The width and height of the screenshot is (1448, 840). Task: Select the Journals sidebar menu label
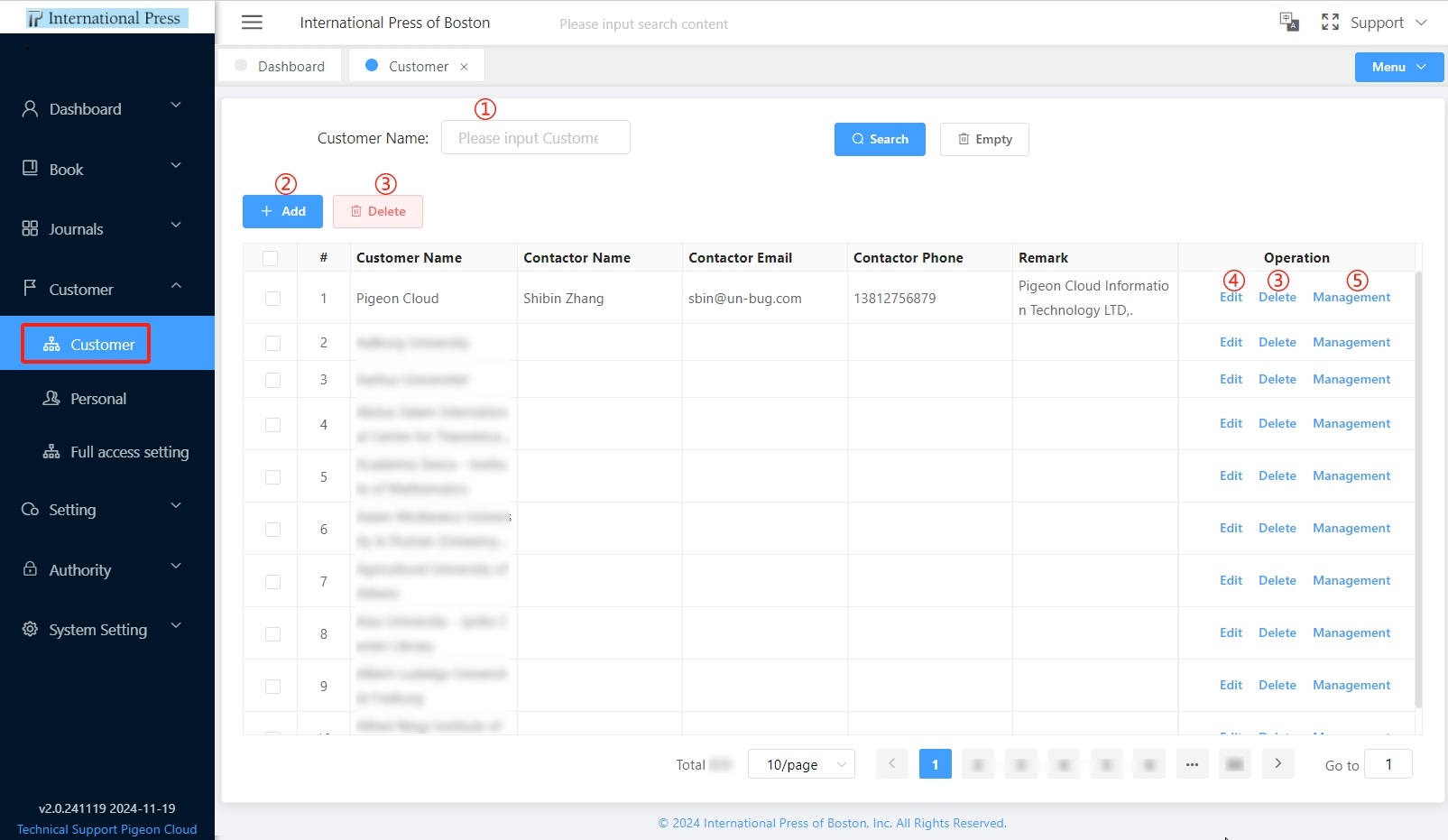point(76,229)
